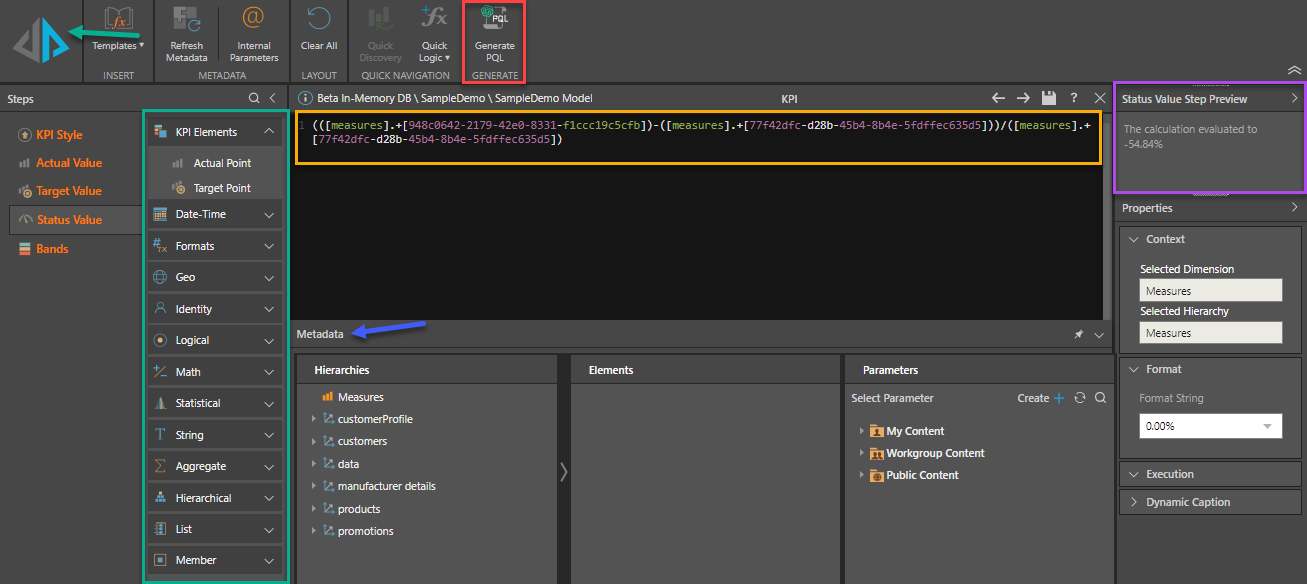
Task: Open help with the question mark icon
Action: click(1074, 98)
